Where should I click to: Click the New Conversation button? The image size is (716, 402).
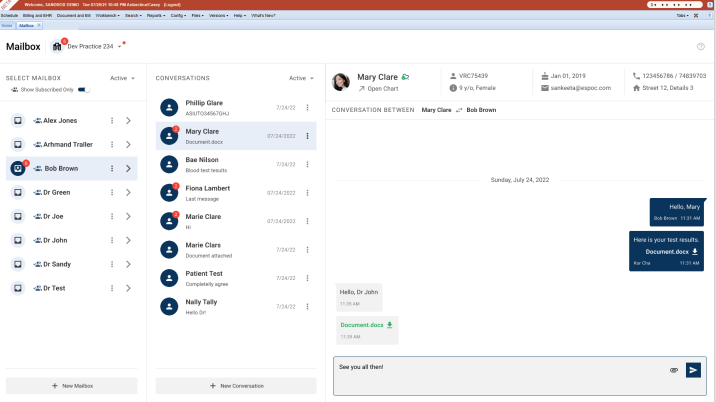click(236, 386)
